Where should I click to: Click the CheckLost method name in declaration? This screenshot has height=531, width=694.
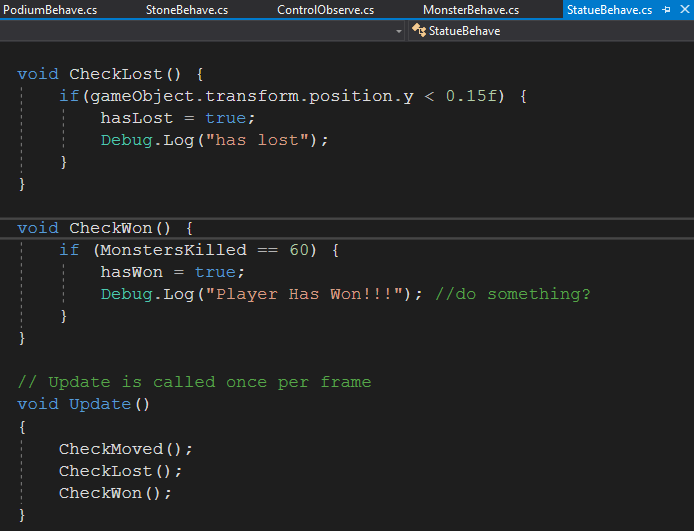point(116,74)
